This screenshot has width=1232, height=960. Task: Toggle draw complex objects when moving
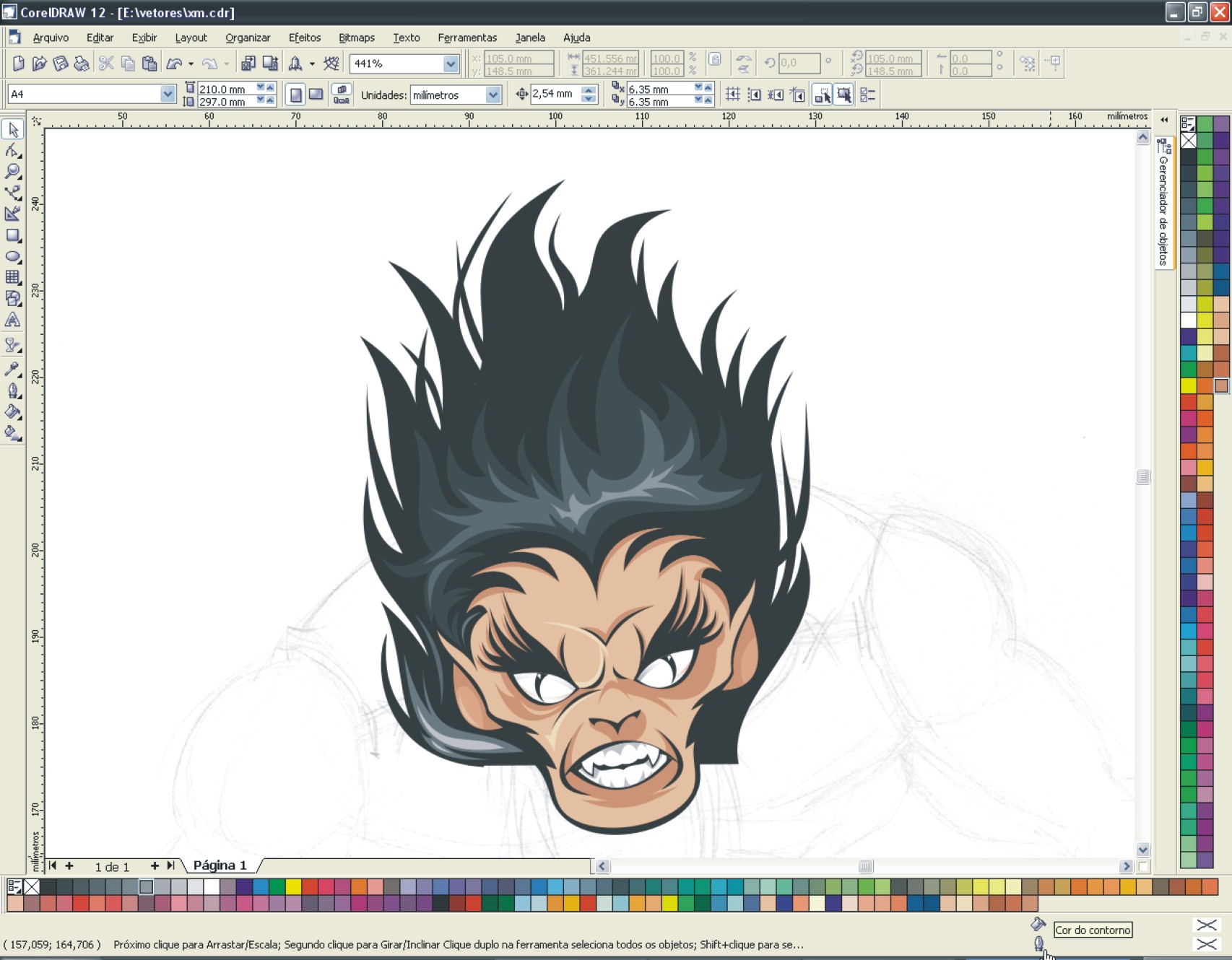click(823, 95)
